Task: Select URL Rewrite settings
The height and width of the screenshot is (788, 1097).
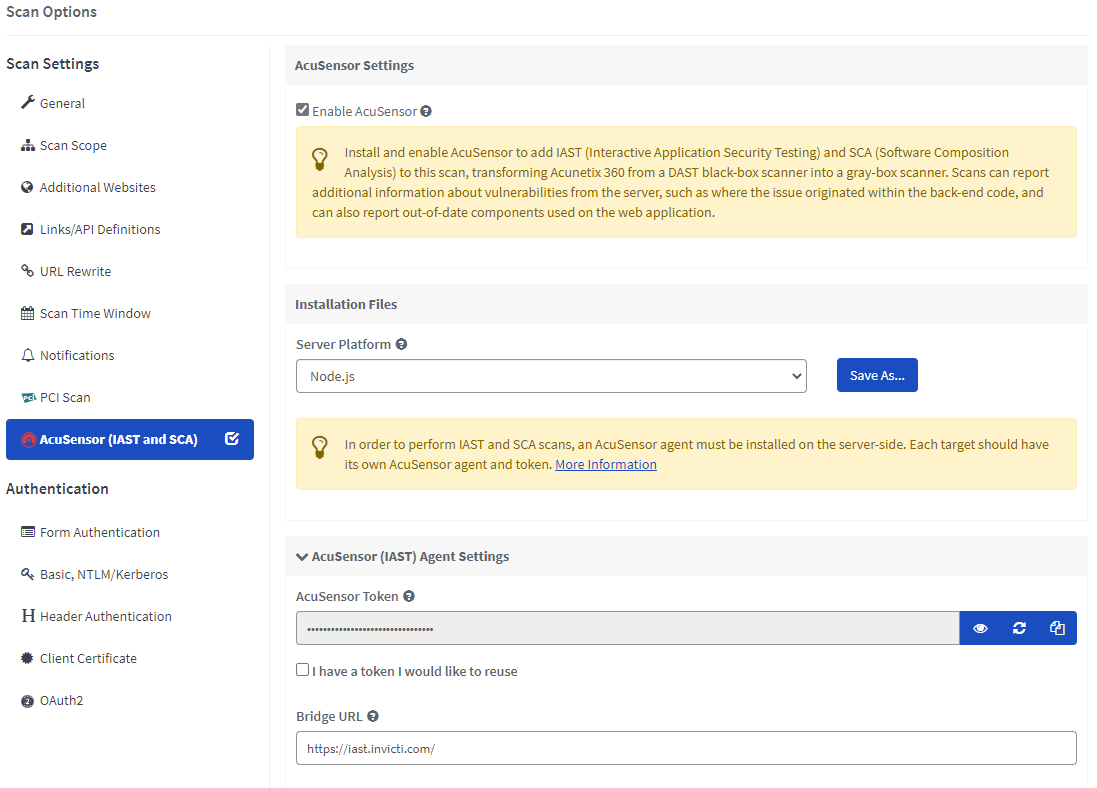Action: (x=75, y=272)
